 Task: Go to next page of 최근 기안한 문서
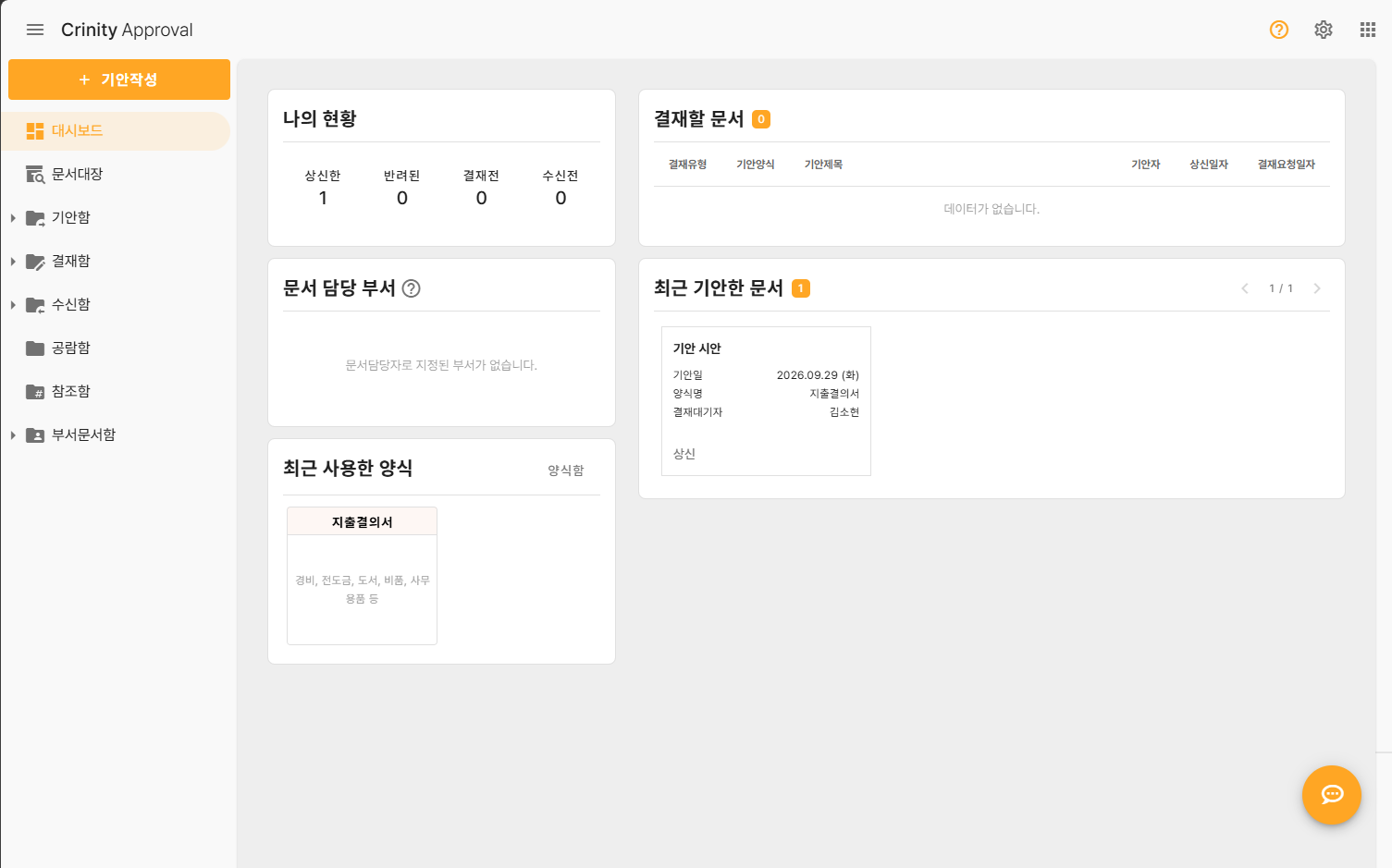pos(1317,288)
